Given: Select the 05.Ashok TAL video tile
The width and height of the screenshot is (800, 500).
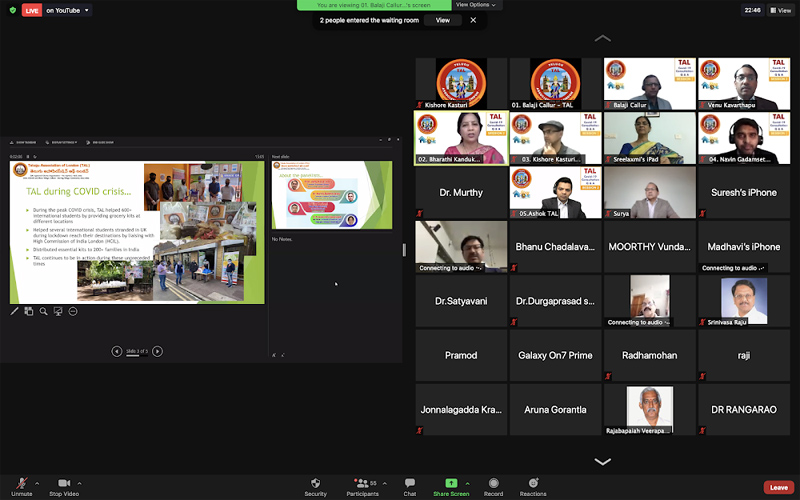Looking at the screenshot, I should click(x=555, y=192).
